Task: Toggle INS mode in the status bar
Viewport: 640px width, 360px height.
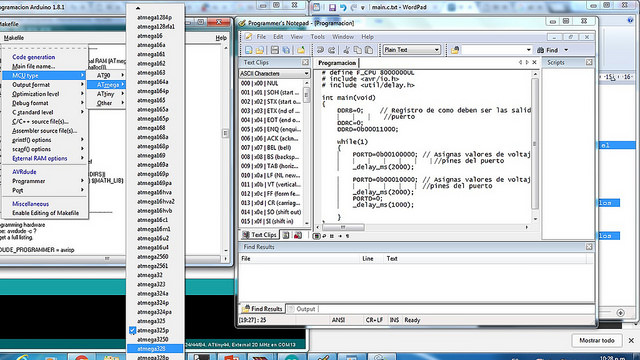Action: pyautogui.click(x=394, y=320)
